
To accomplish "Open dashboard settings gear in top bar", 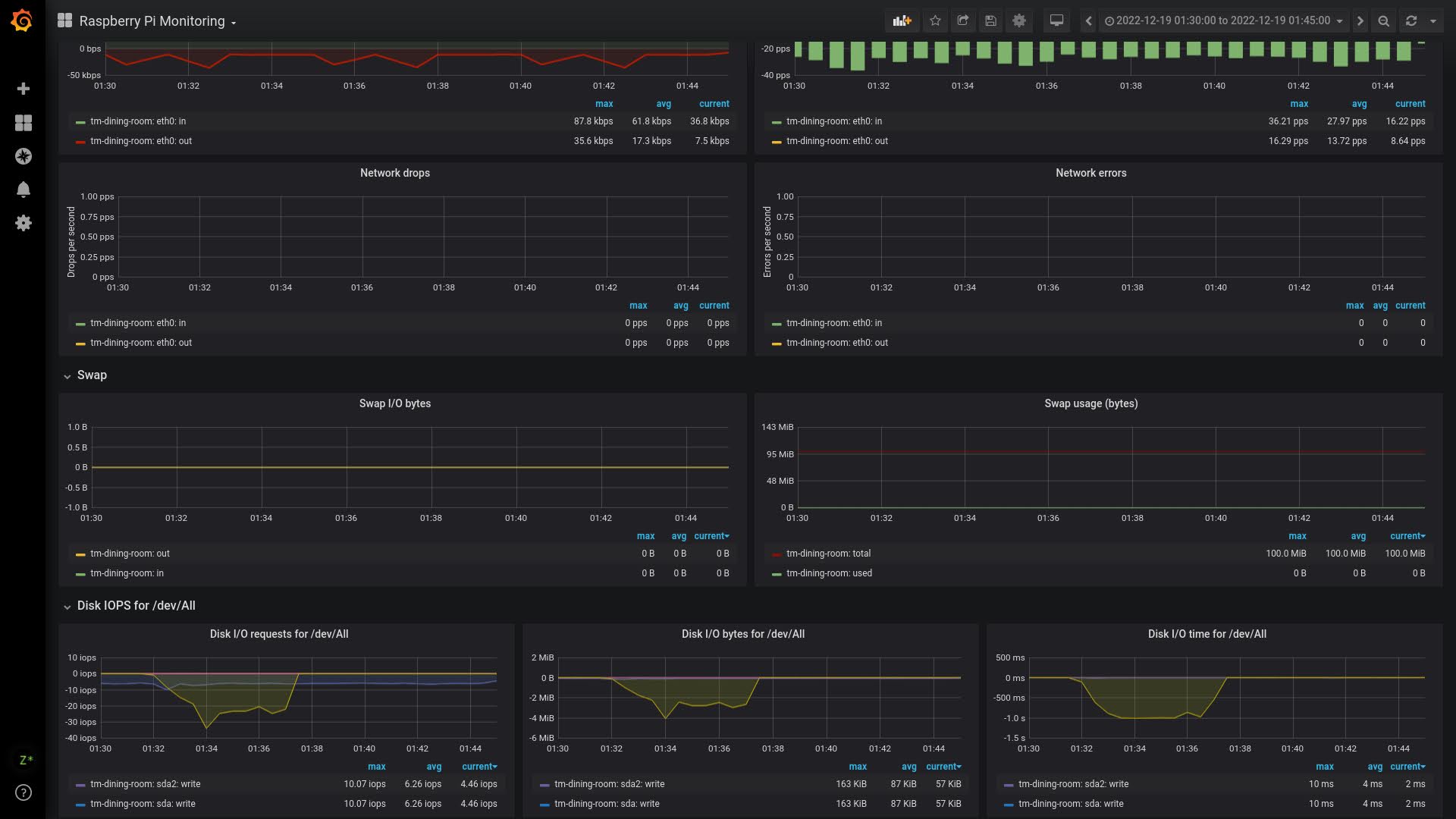I will (1019, 21).
